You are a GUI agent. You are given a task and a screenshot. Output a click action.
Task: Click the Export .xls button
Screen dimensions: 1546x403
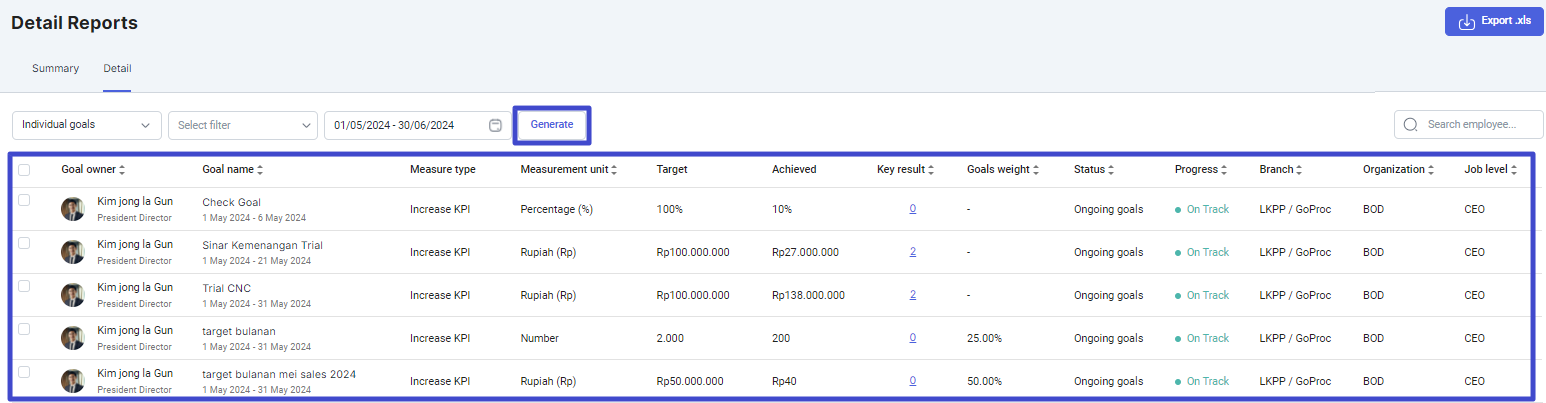click(x=1494, y=22)
